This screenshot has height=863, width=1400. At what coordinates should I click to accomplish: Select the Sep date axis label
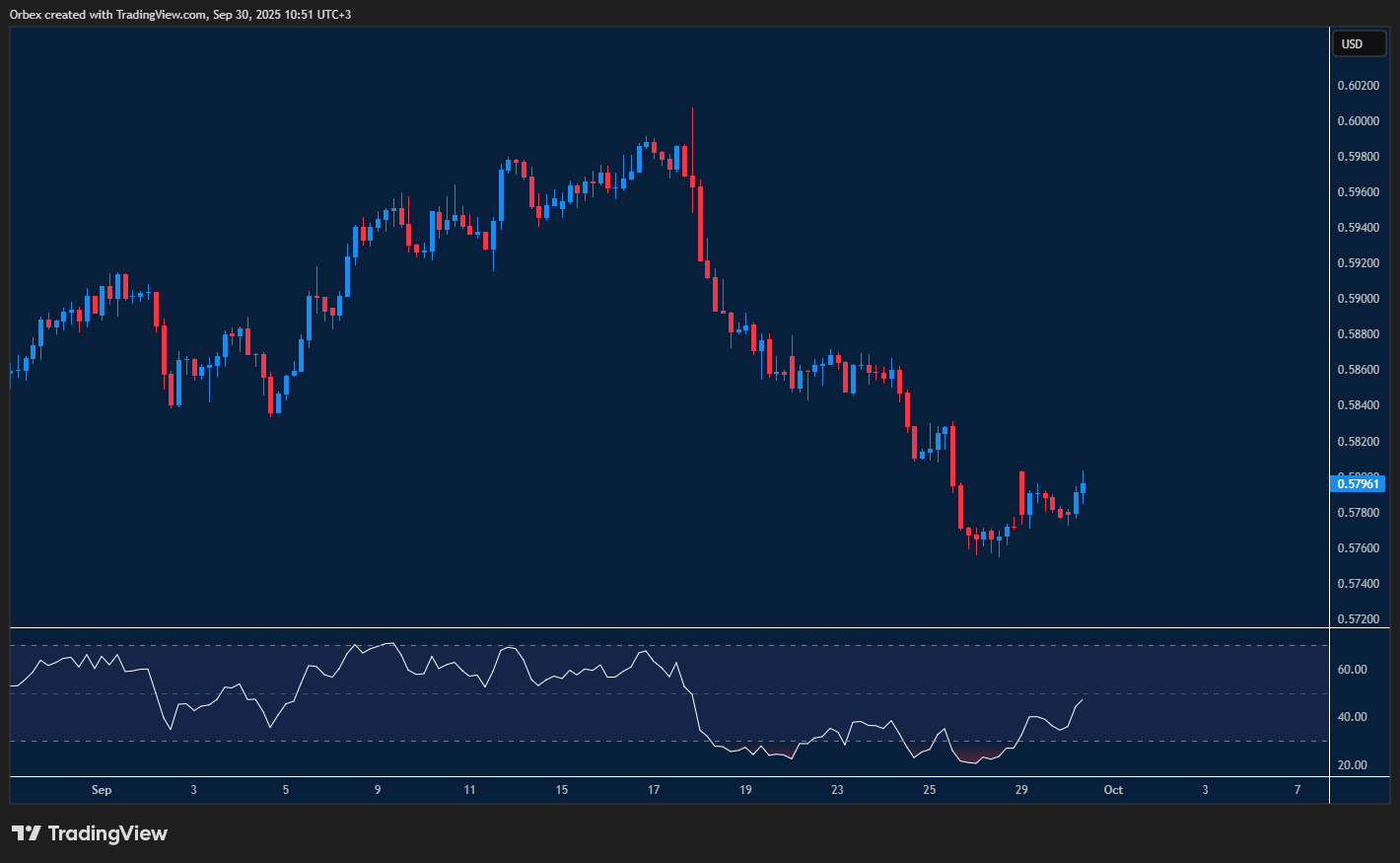[102, 790]
